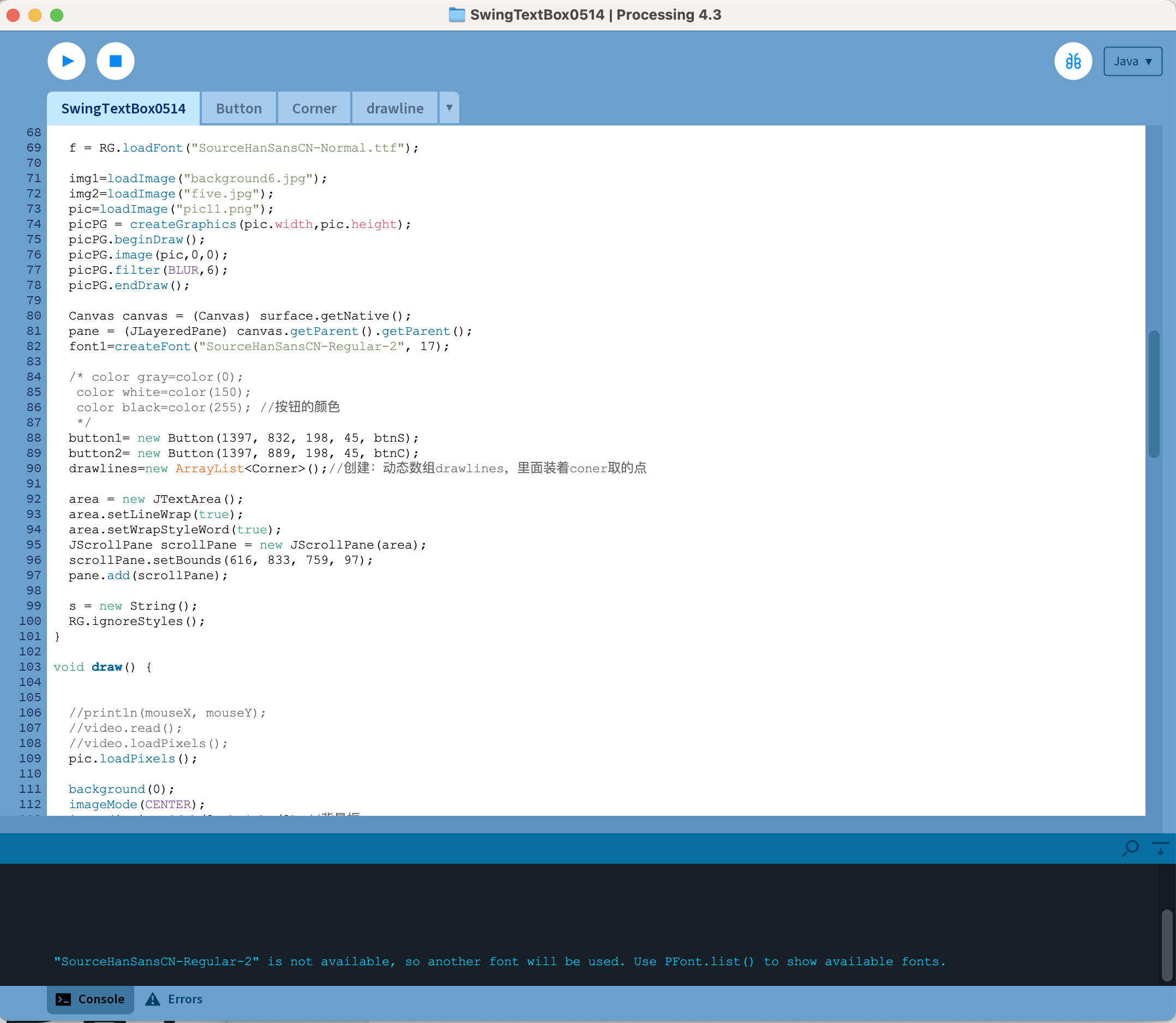This screenshot has width=1176, height=1023.
Task: Click "img2=loadImage("five.jpg");" line
Action: [171, 194]
